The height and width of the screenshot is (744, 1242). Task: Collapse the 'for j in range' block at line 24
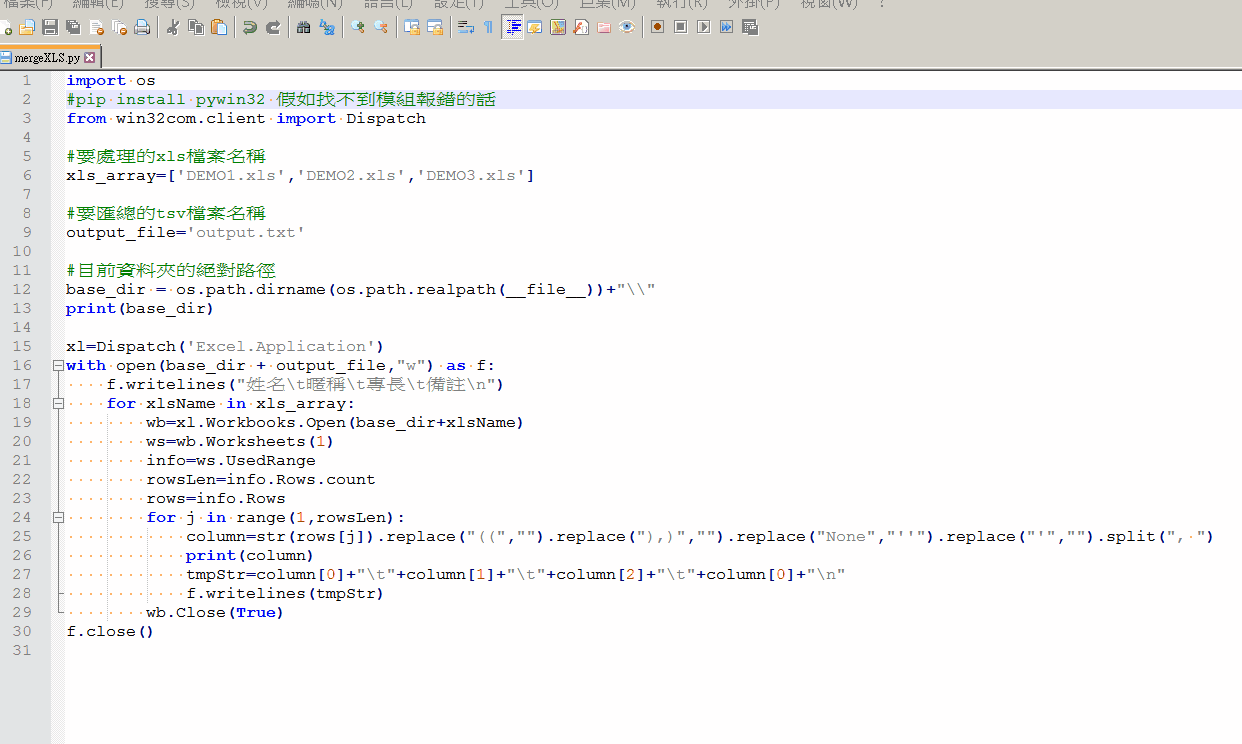click(58, 518)
